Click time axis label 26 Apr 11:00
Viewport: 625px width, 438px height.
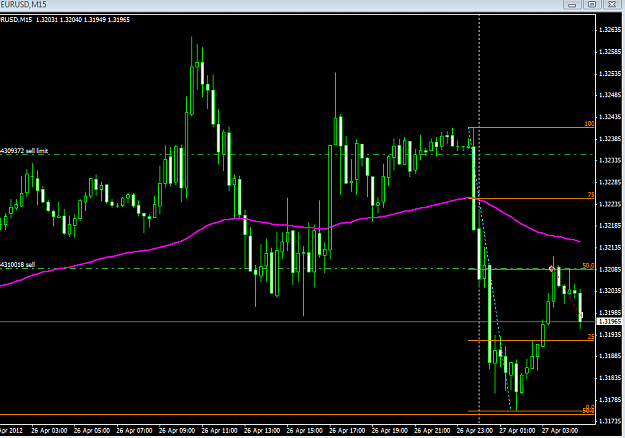click(220, 431)
